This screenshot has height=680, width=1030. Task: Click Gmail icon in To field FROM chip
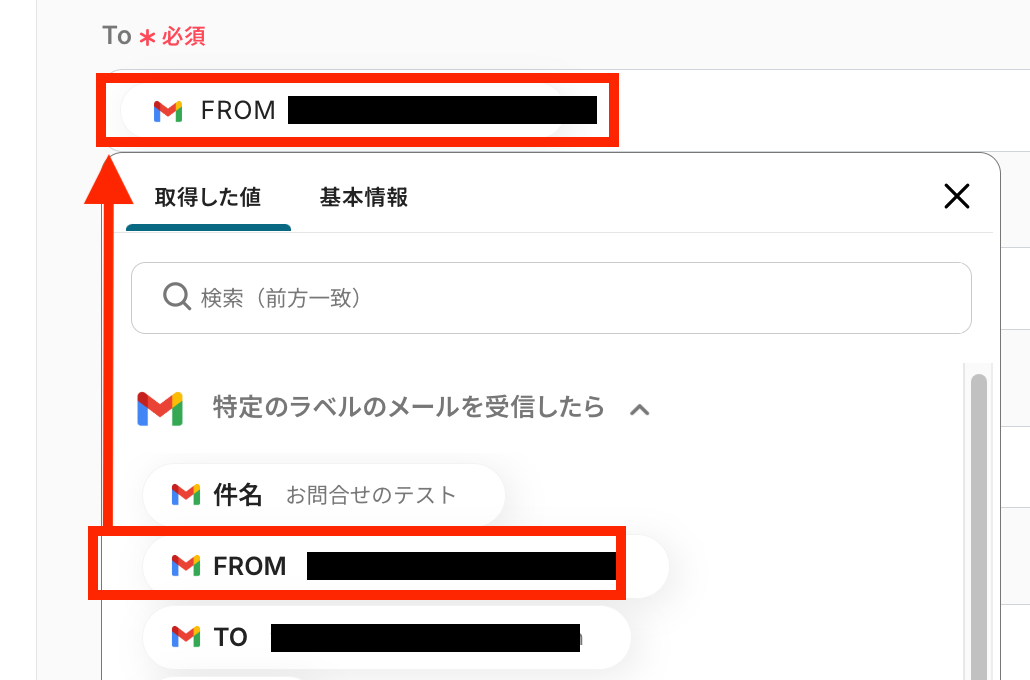pyautogui.click(x=168, y=111)
